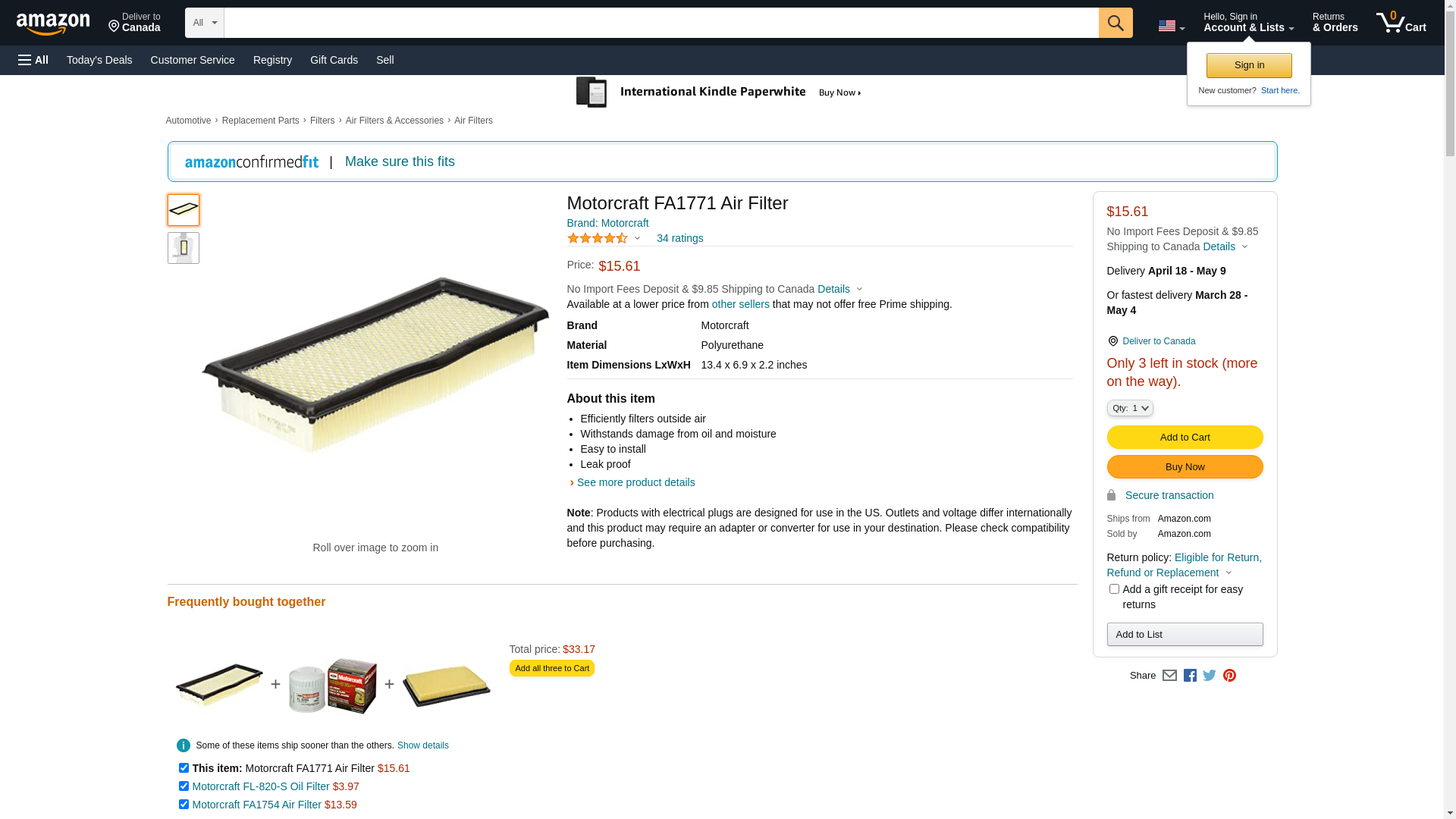Open Today's Deals in navigation bar
Viewport: 1456px width, 819px height.
(x=99, y=60)
